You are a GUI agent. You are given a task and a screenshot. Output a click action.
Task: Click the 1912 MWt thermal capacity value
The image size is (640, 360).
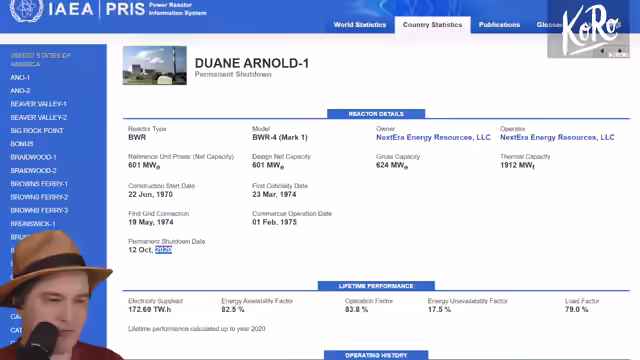pos(517,165)
